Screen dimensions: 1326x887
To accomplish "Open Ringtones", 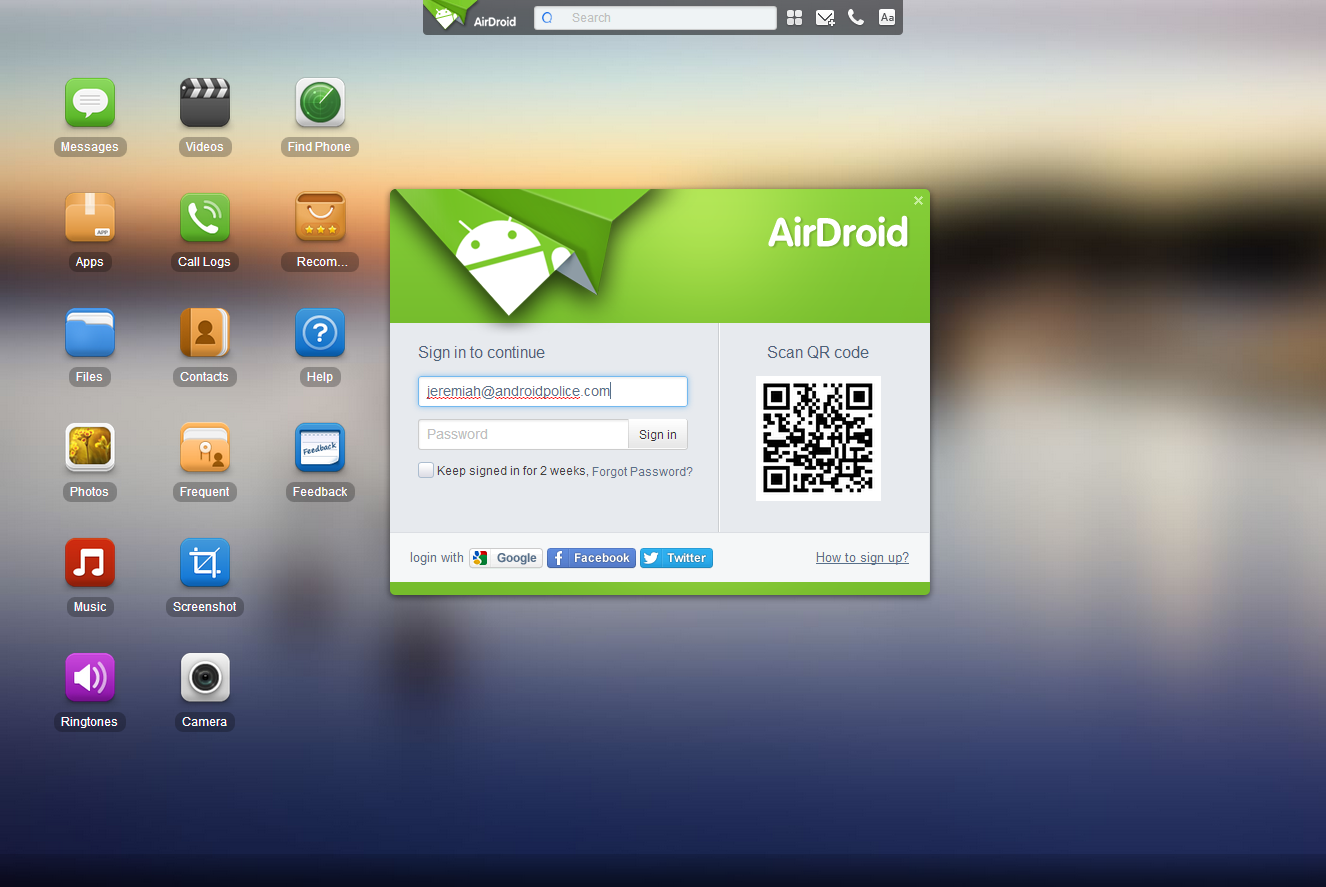I will [x=90, y=677].
